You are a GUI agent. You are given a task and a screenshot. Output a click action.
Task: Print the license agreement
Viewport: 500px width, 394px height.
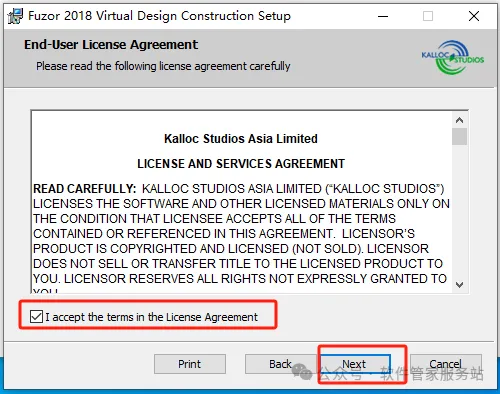(190, 364)
